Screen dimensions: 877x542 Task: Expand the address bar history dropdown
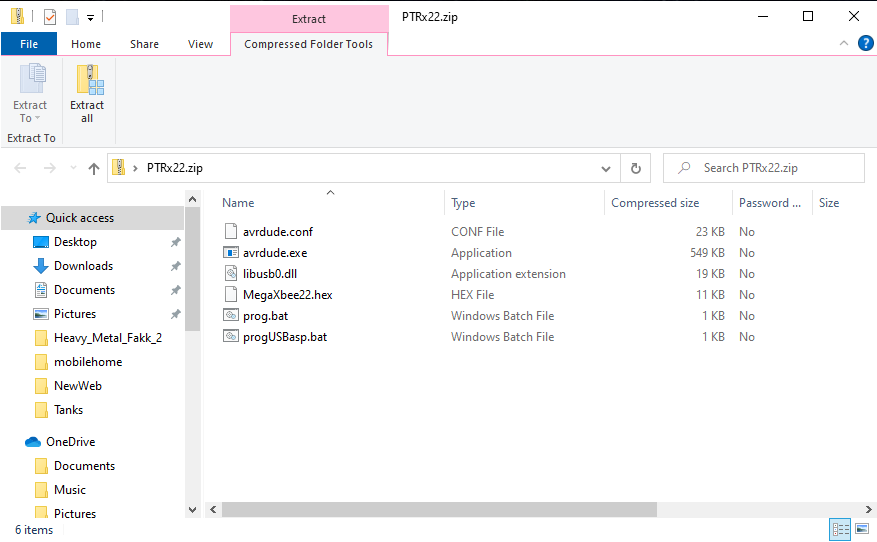pos(606,168)
